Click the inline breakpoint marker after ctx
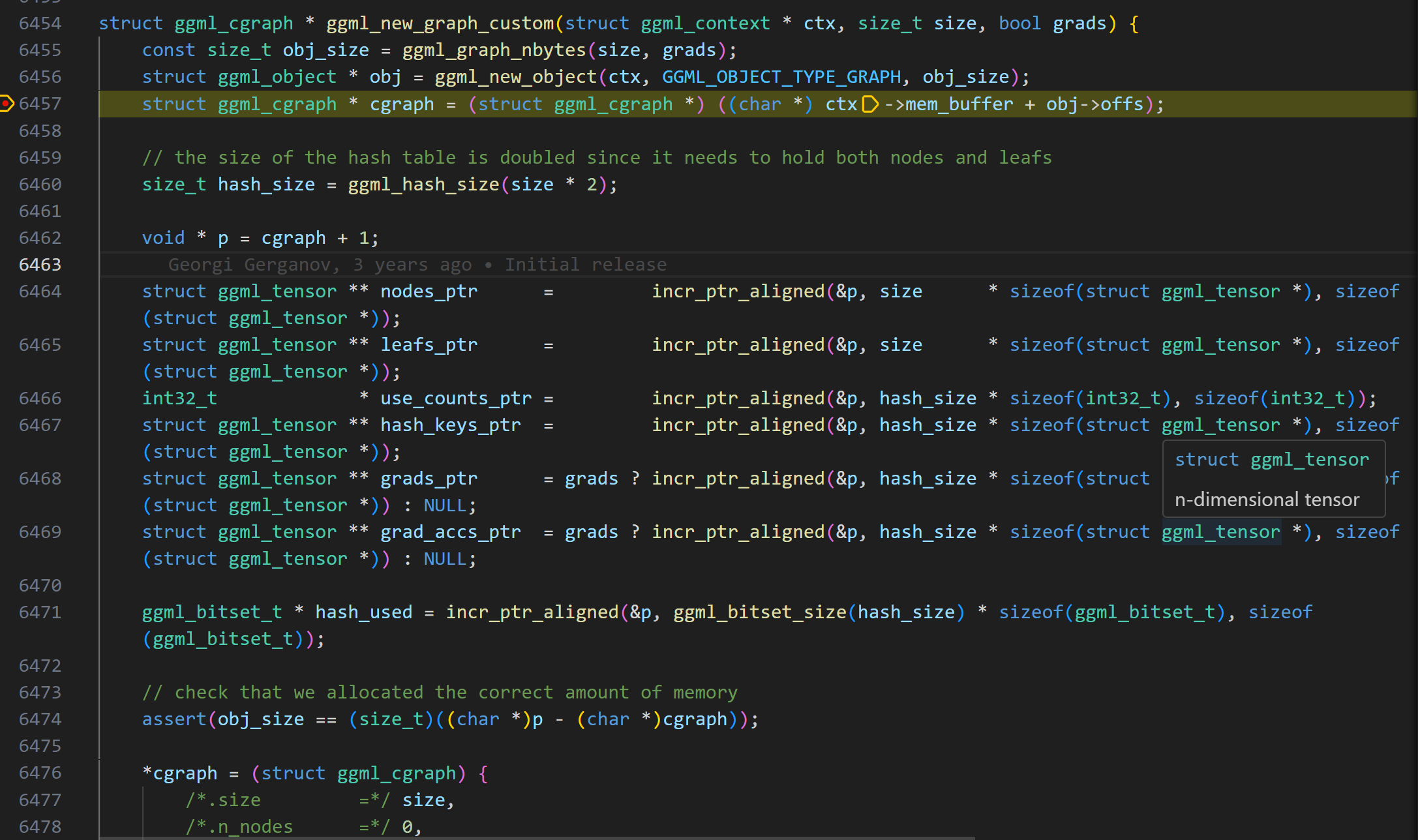Viewport: 1418px width, 840px height. click(870, 104)
